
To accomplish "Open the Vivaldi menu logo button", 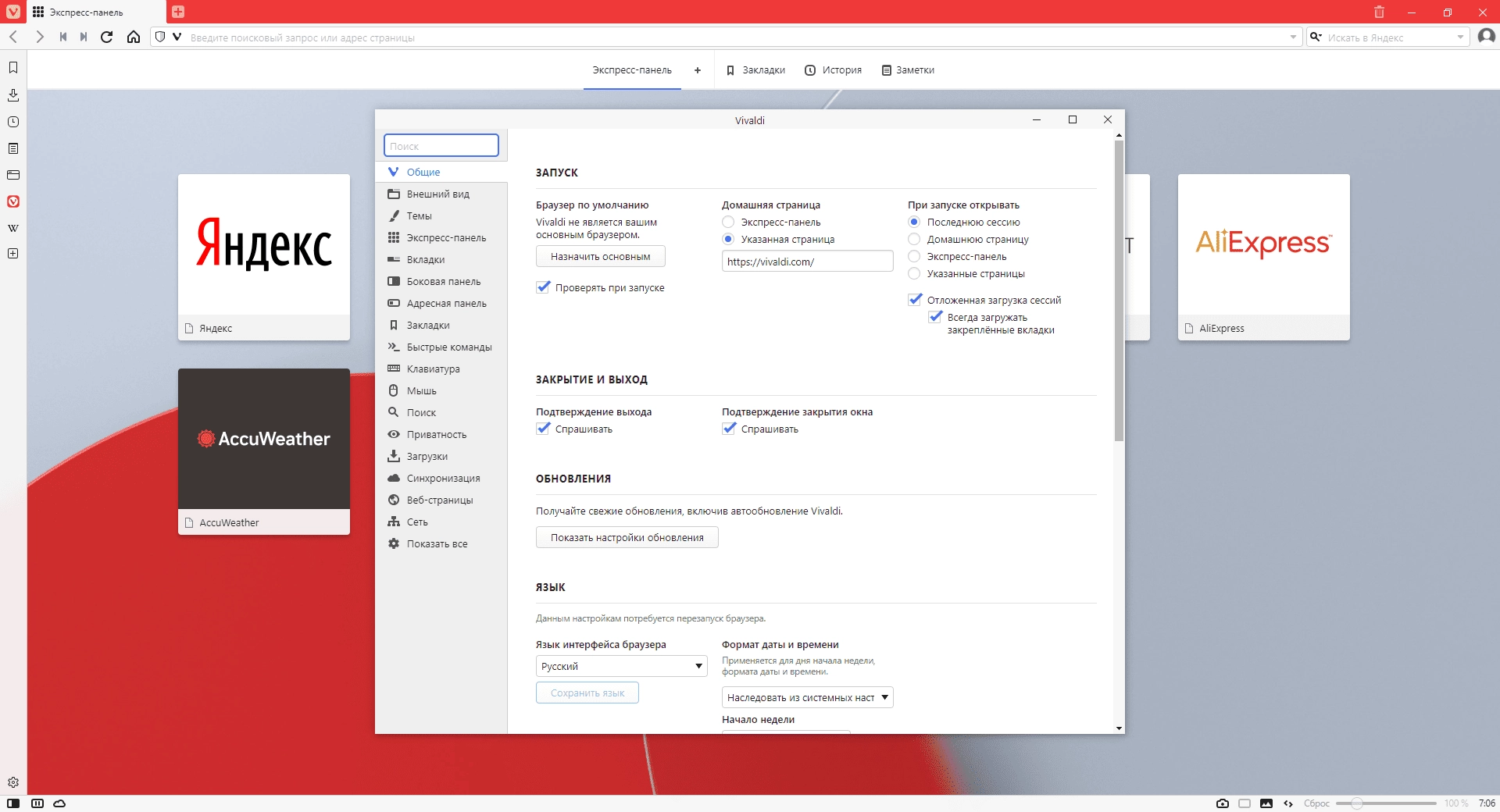I will (13, 12).
